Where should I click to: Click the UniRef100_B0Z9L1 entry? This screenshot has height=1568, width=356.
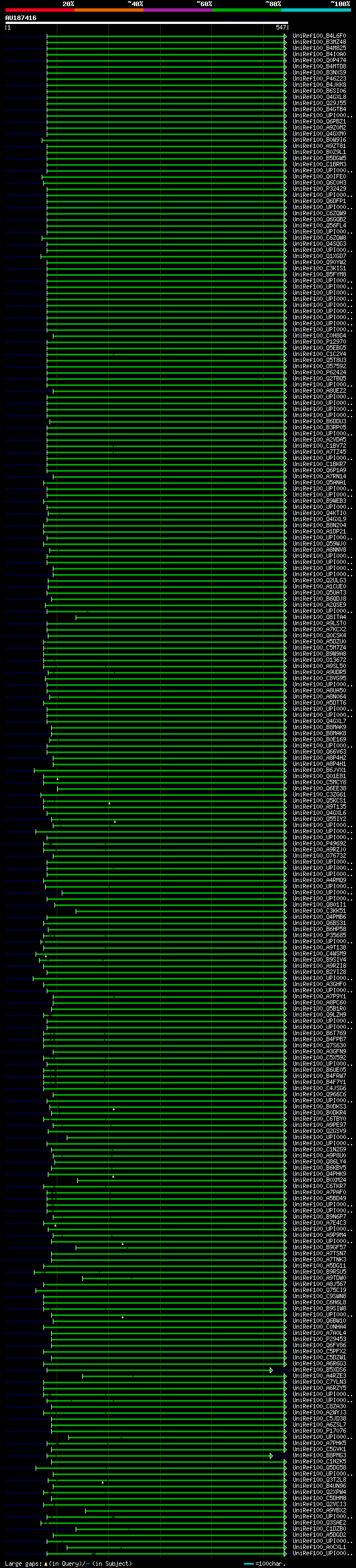(319, 152)
